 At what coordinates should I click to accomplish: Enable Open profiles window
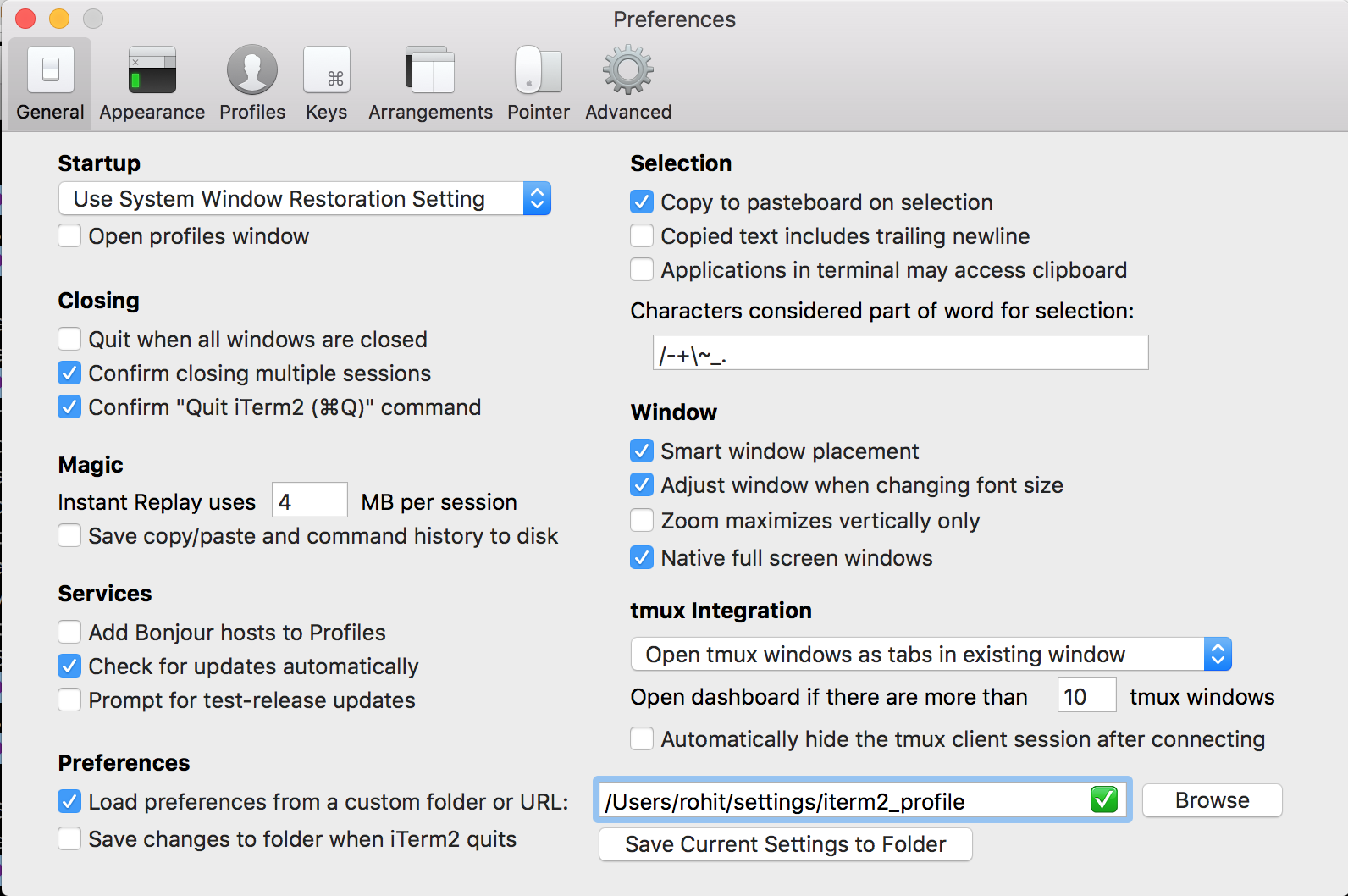coord(69,235)
